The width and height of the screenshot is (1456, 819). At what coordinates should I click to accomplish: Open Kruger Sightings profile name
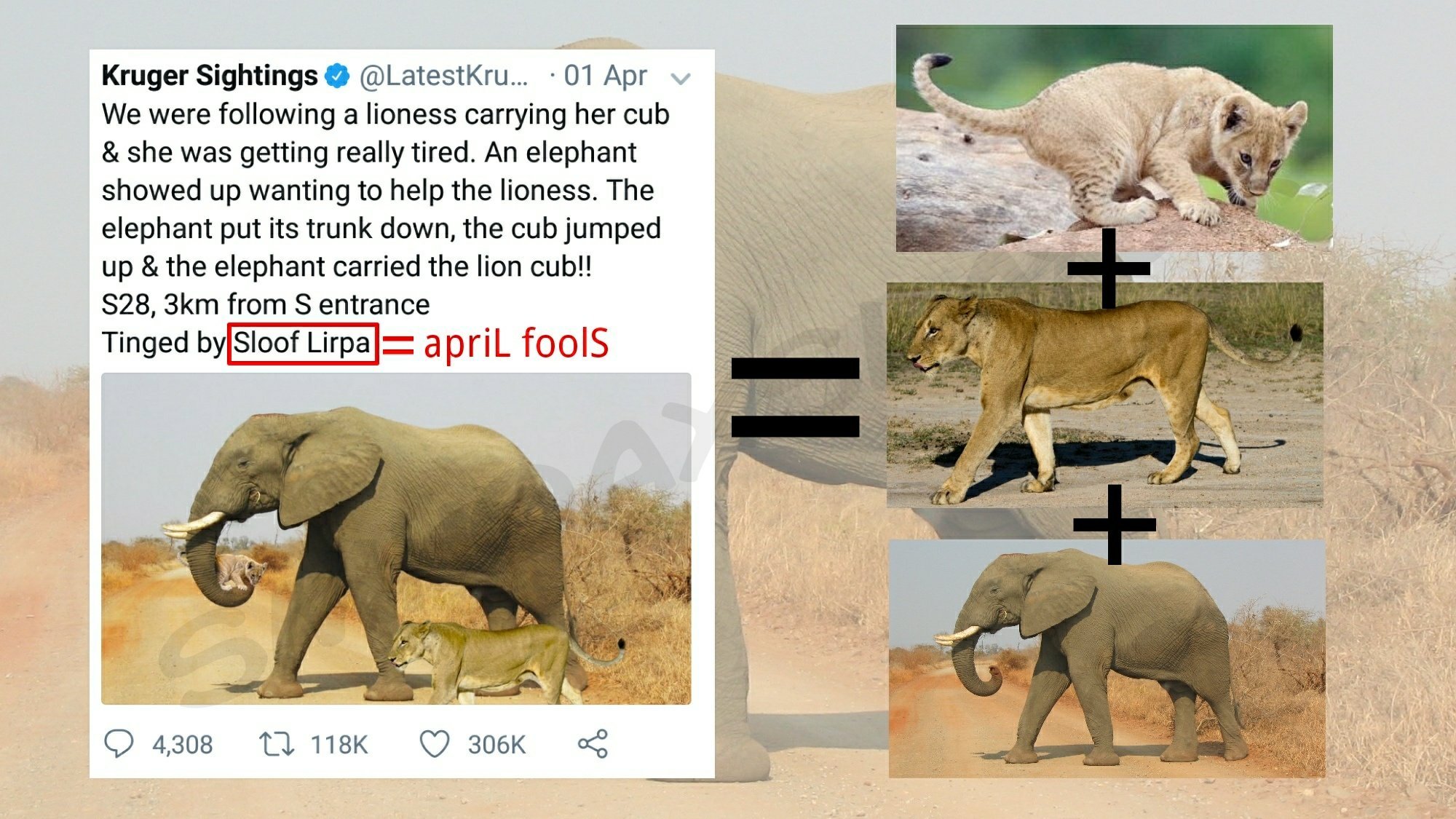coord(210,75)
